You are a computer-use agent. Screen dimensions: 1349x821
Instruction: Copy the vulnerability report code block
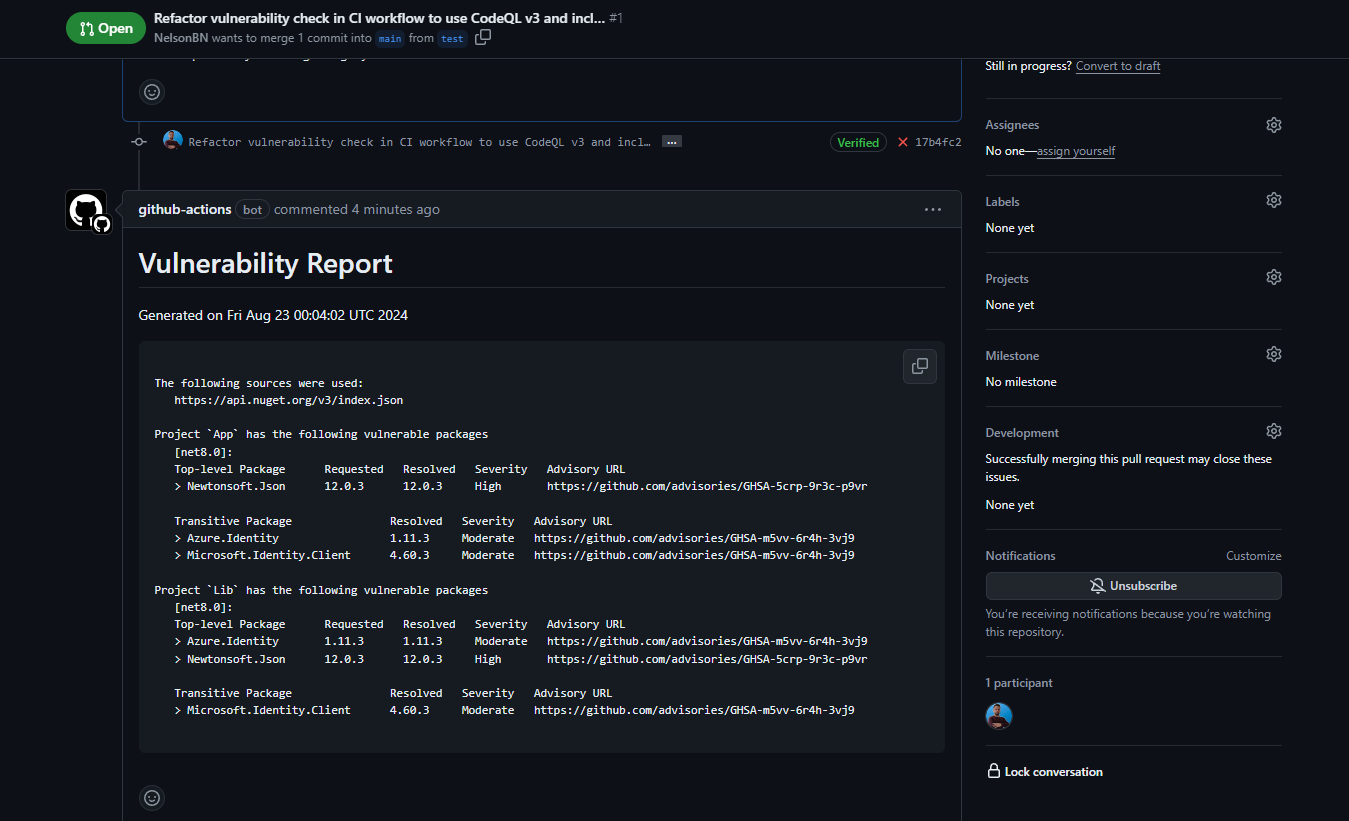[x=920, y=366]
